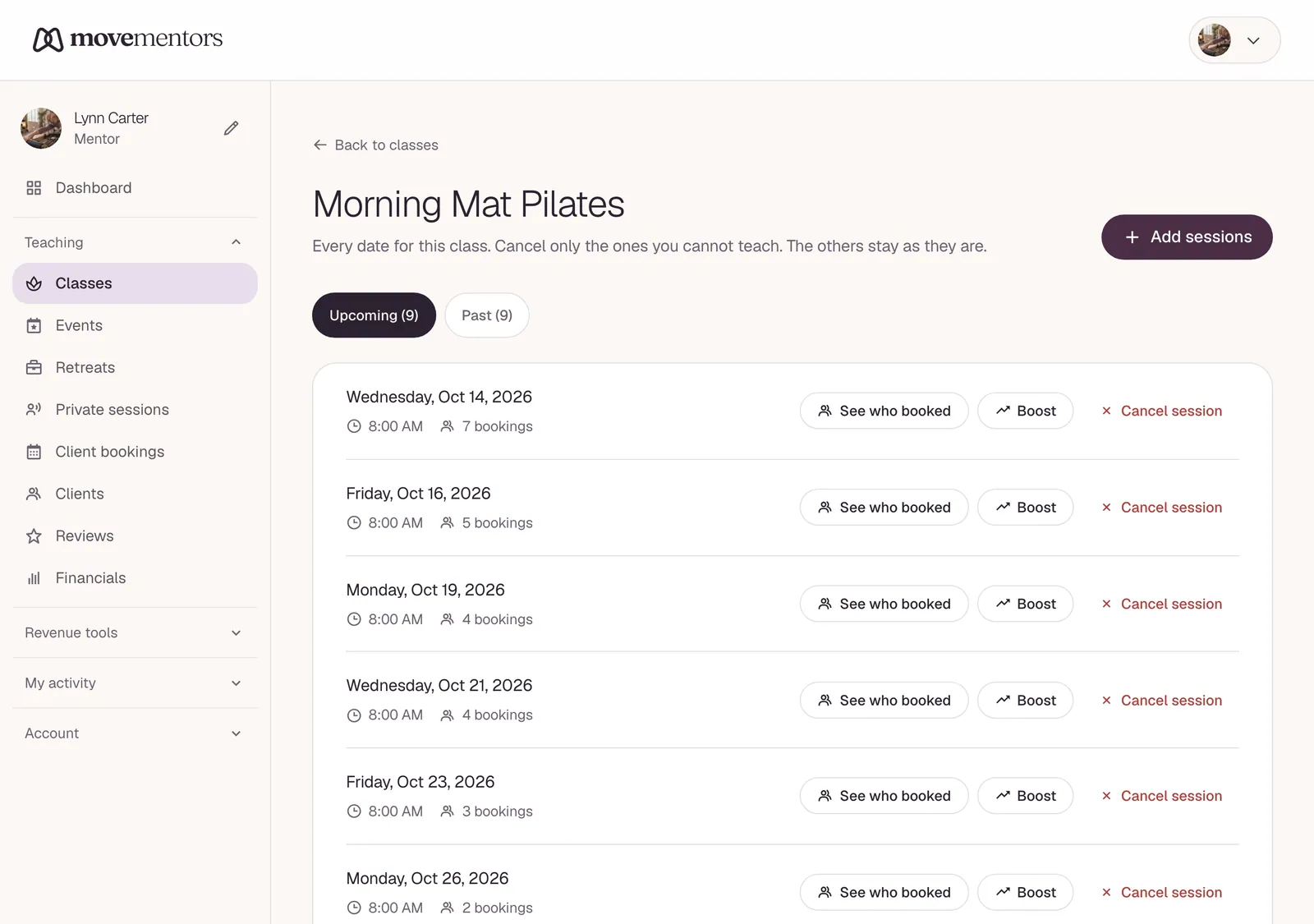Image resolution: width=1314 pixels, height=924 pixels.
Task: Open Classes in the sidebar
Action: click(135, 283)
